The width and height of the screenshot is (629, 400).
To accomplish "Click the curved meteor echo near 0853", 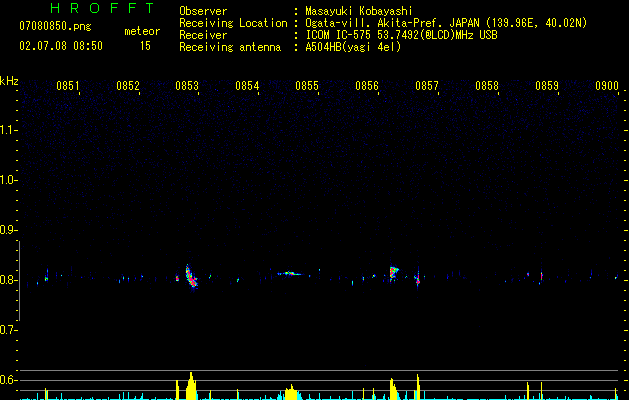I will pyautogui.click(x=191, y=276).
